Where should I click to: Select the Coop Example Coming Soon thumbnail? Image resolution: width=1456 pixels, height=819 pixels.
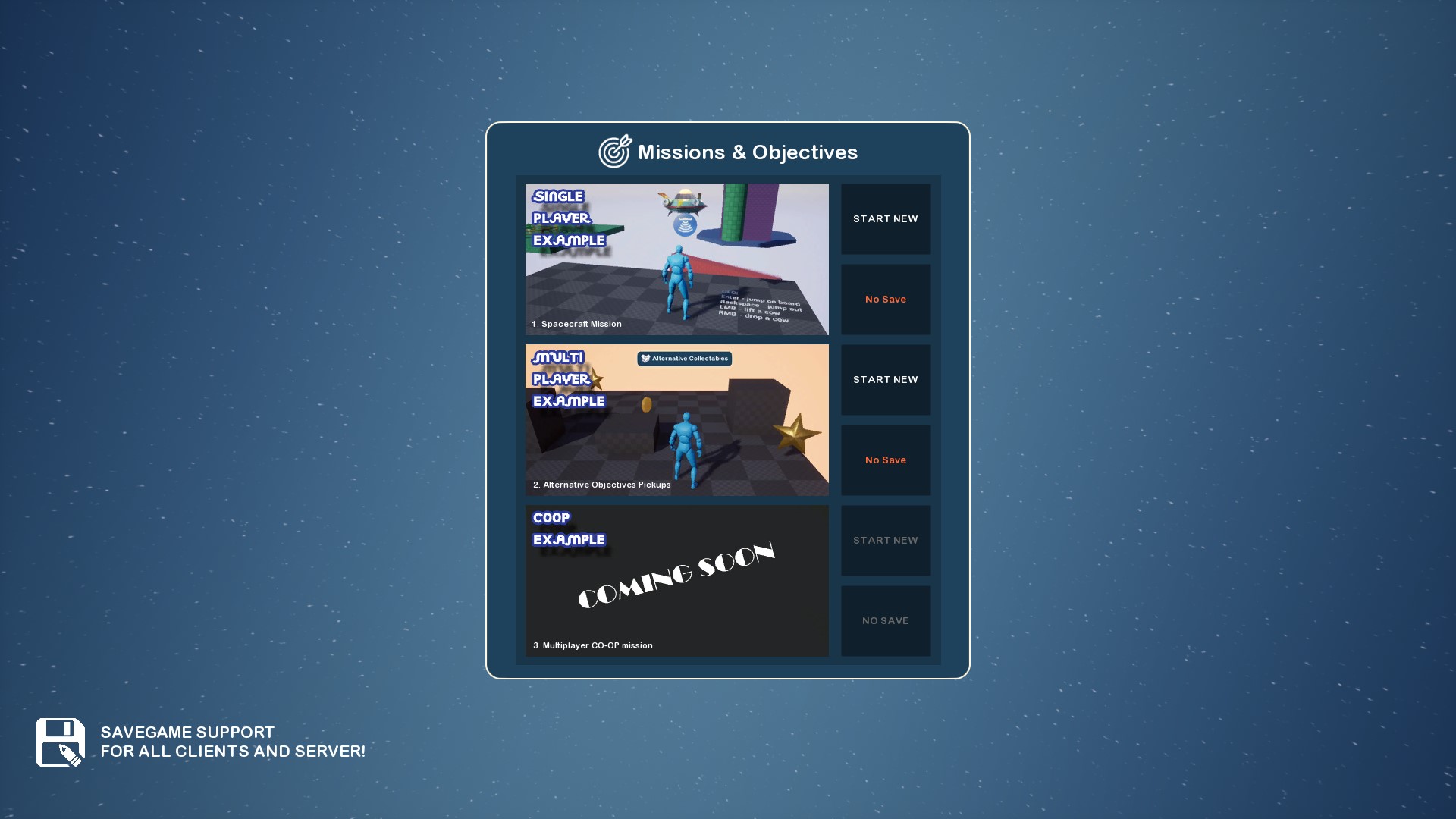click(676, 580)
